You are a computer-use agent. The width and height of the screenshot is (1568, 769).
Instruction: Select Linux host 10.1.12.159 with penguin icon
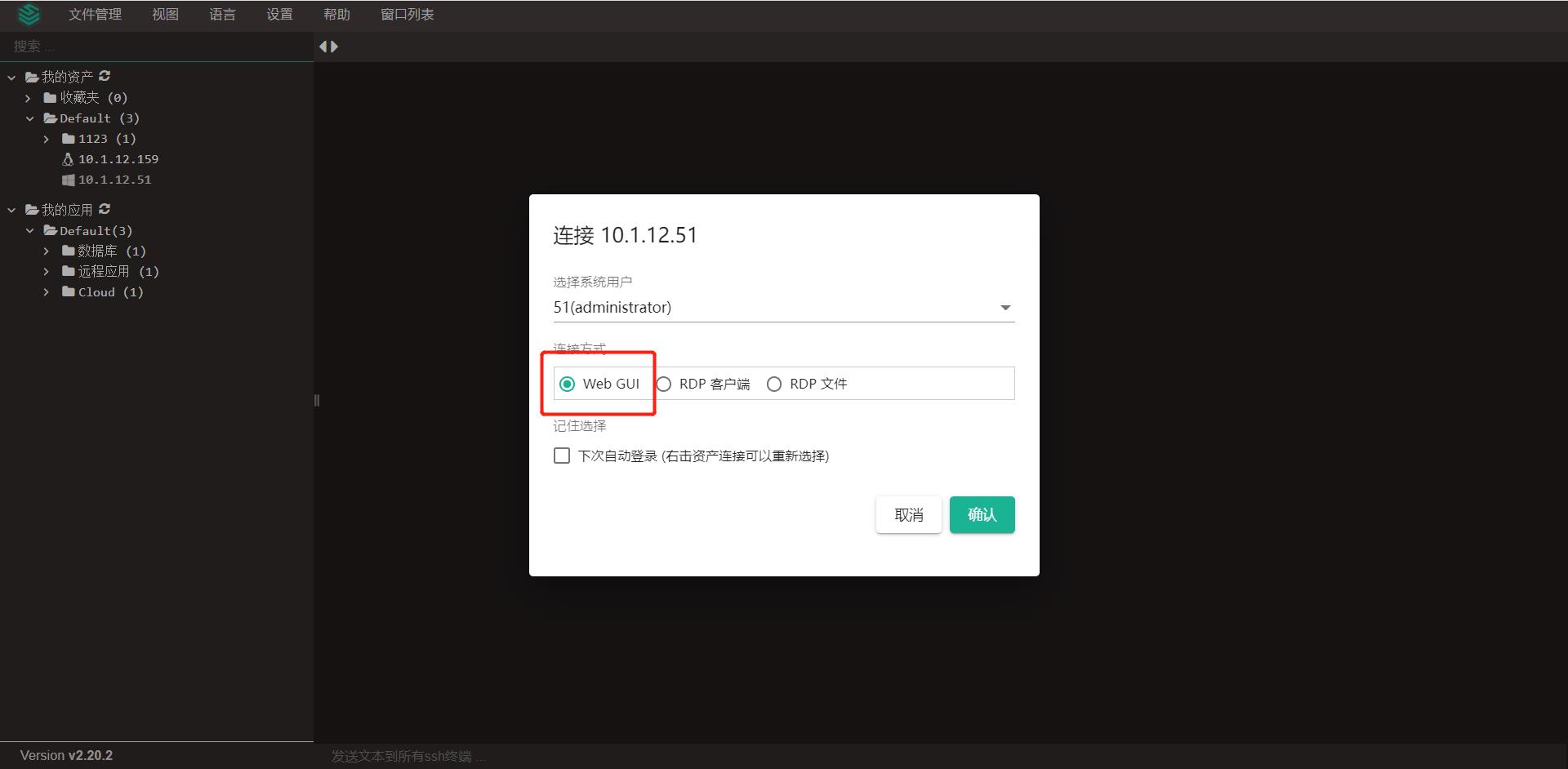118,159
